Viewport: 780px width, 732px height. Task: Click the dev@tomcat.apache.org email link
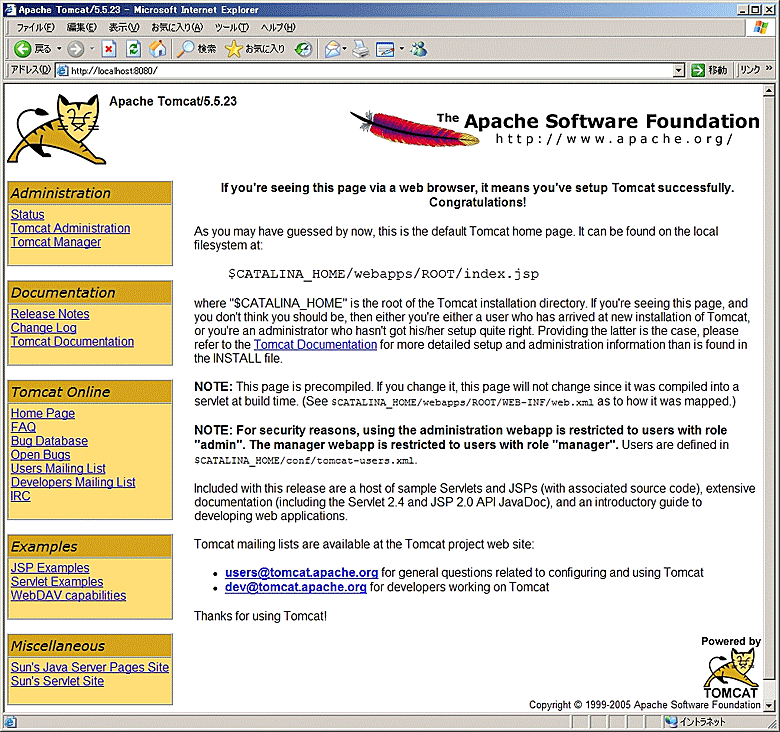click(x=295, y=587)
